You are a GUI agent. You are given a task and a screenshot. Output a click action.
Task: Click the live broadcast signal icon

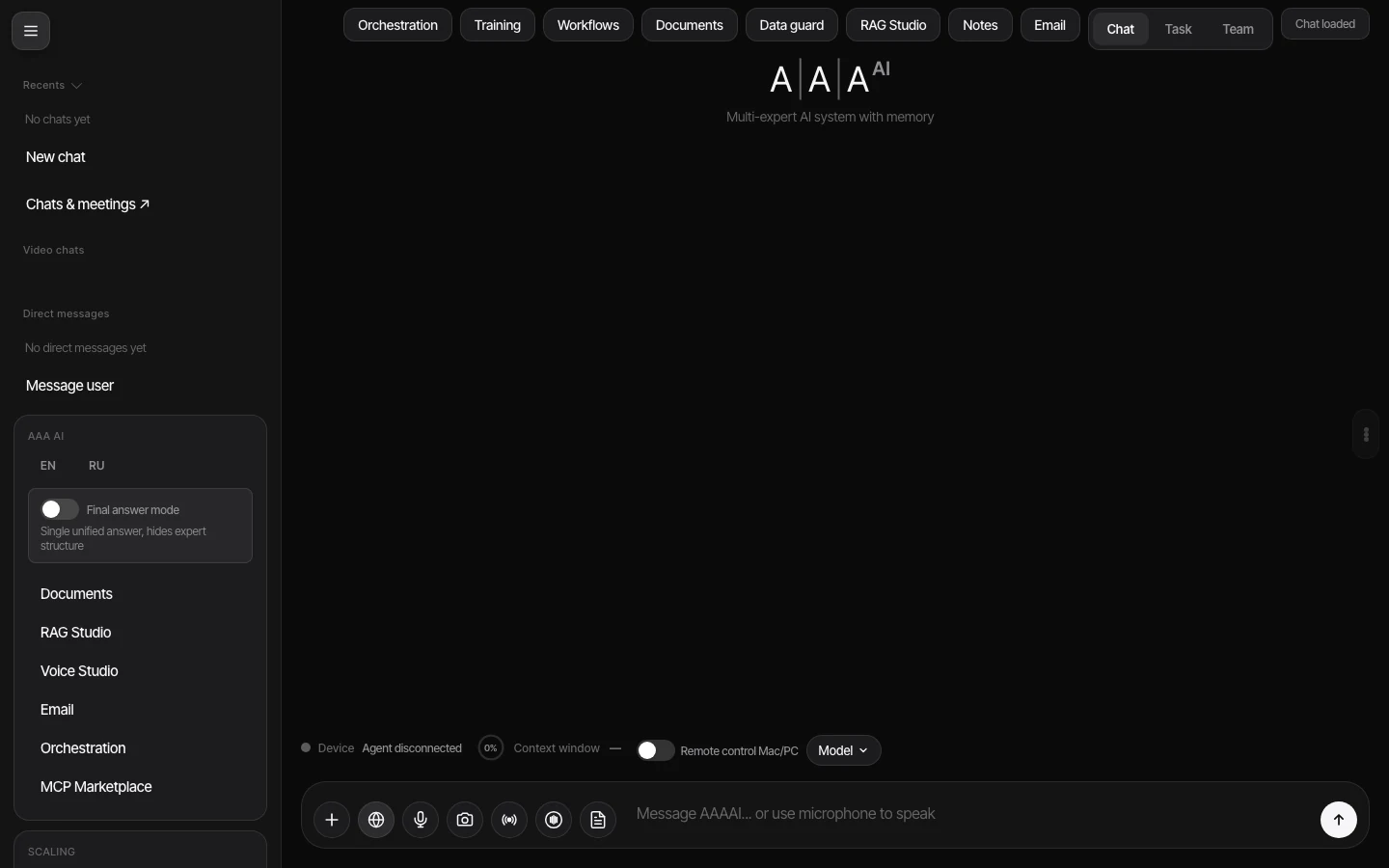point(509,820)
